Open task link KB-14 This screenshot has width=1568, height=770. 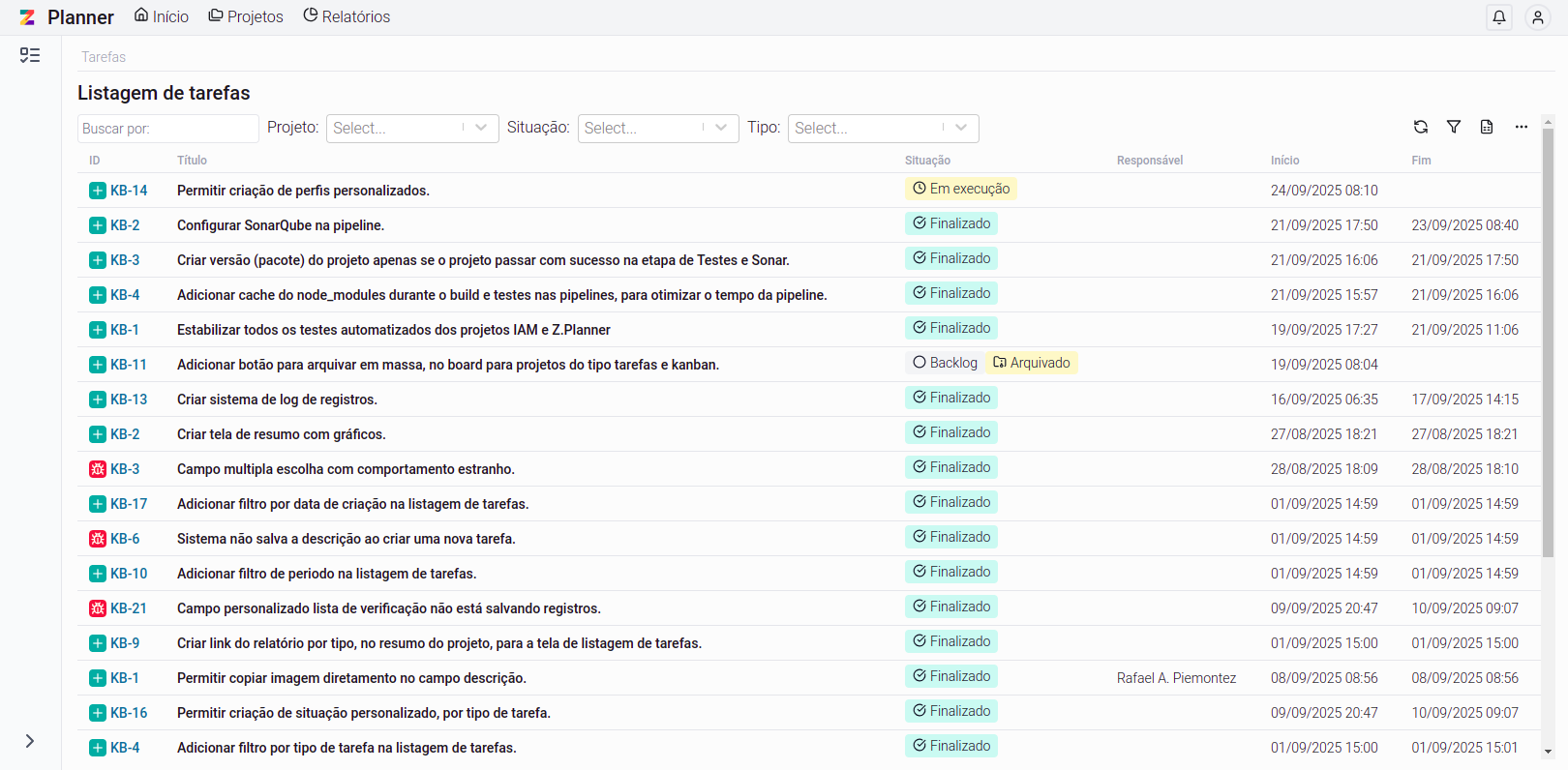(129, 191)
